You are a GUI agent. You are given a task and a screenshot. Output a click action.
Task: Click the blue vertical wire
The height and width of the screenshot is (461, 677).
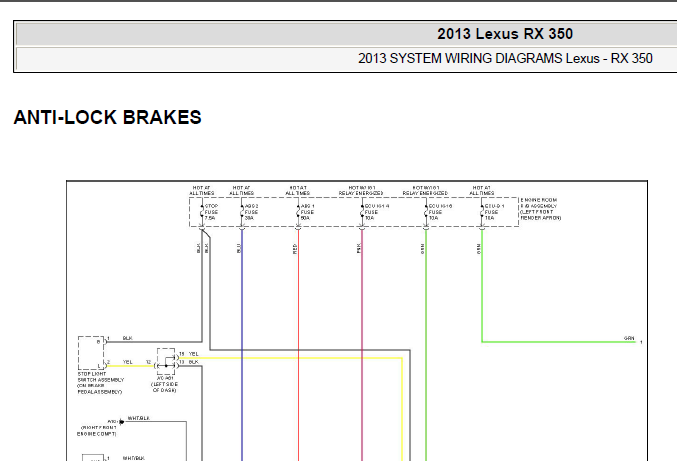click(242, 345)
